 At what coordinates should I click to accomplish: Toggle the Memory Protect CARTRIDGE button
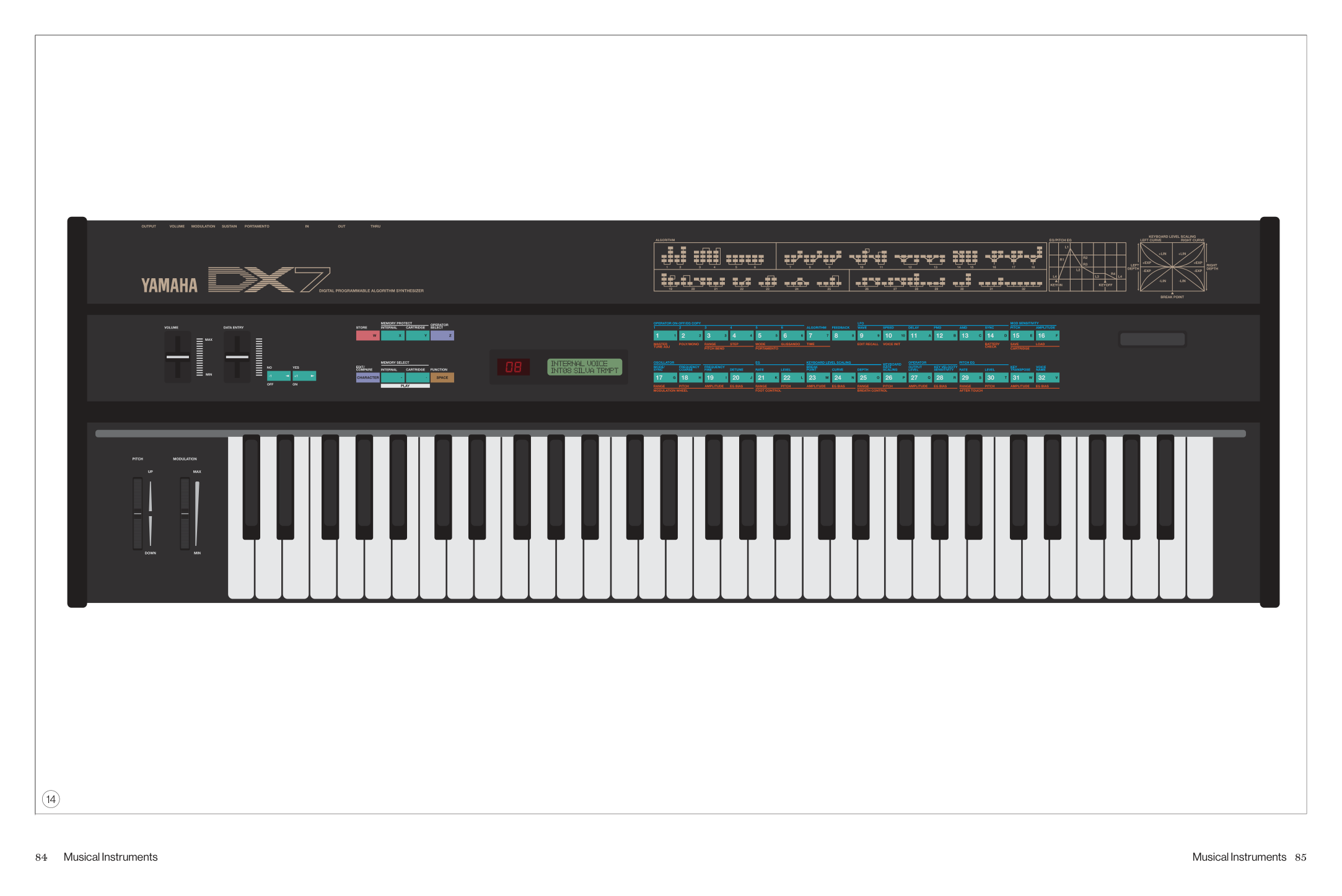(418, 336)
